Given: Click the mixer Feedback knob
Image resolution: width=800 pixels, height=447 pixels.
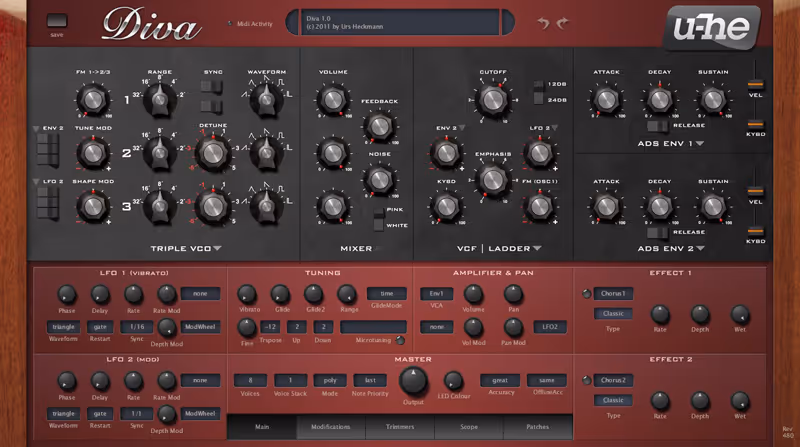Looking at the screenshot, I should [378, 125].
